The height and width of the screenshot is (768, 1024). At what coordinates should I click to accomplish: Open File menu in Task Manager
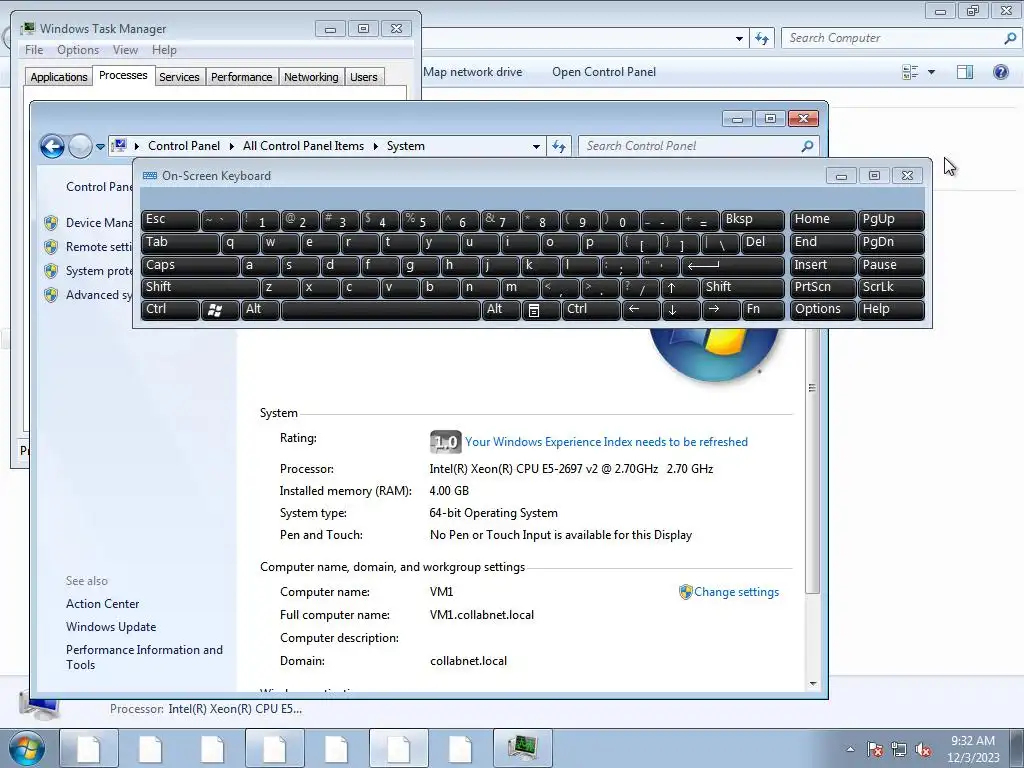point(34,50)
